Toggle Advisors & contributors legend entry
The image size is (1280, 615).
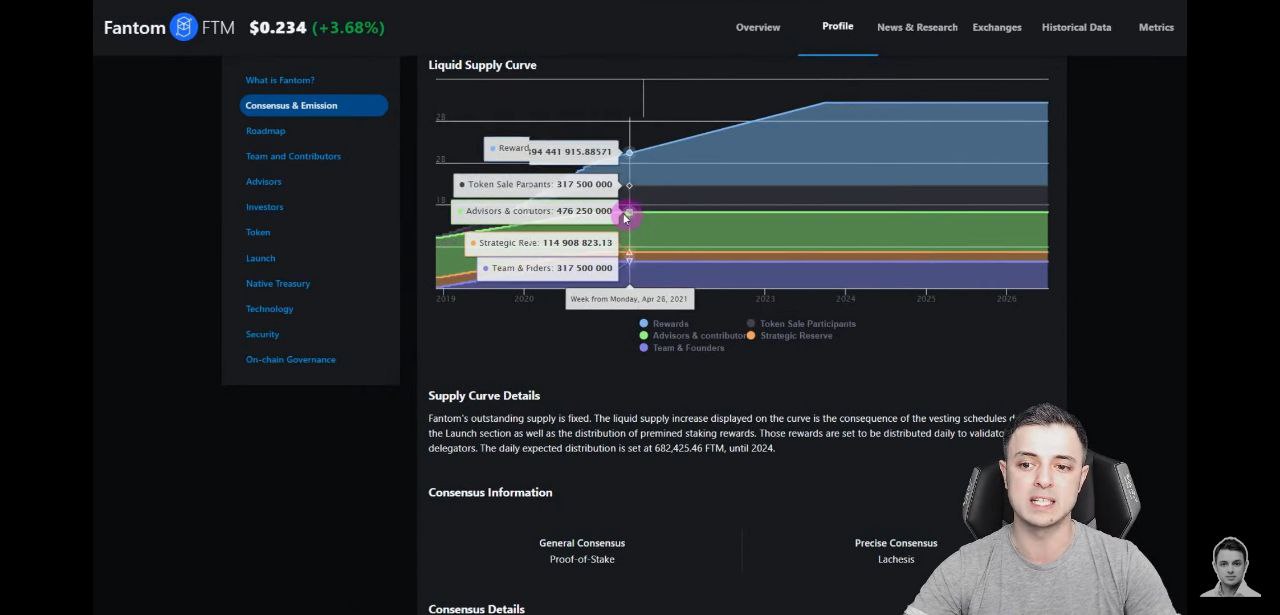[692, 336]
